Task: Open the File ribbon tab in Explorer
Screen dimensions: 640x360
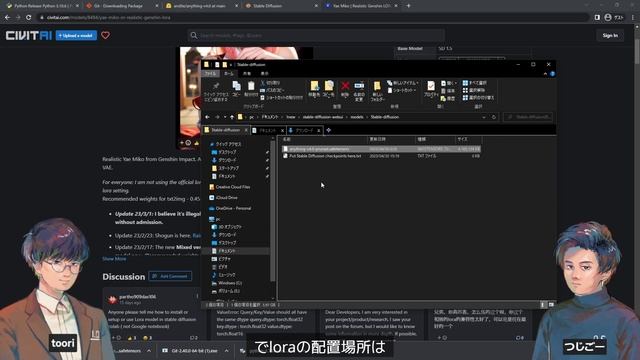Action: [x=211, y=73]
